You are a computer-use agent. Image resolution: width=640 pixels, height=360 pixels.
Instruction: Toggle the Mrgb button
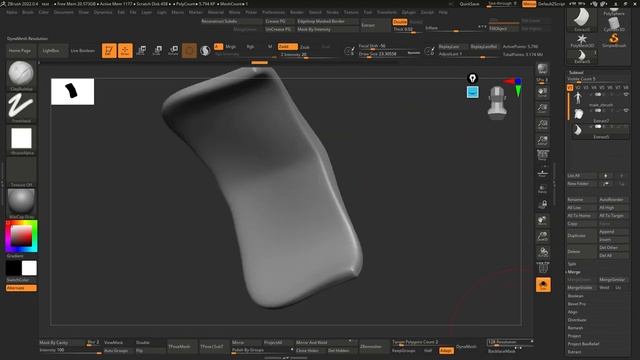231,47
